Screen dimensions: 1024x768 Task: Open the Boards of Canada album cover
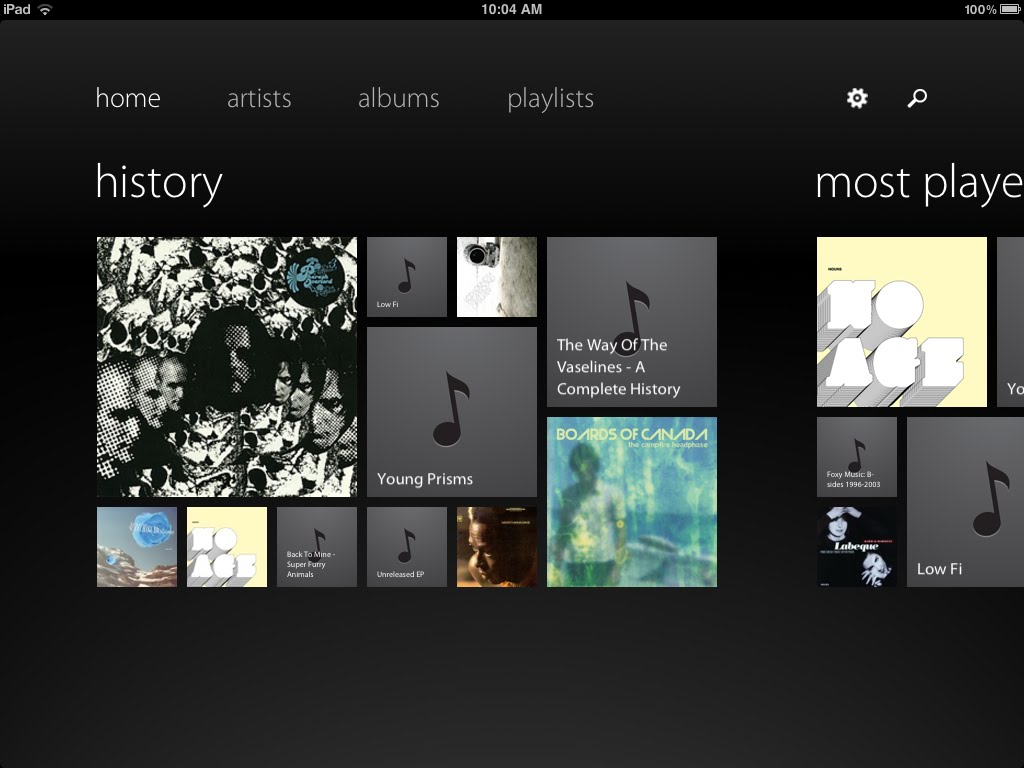[632, 502]
